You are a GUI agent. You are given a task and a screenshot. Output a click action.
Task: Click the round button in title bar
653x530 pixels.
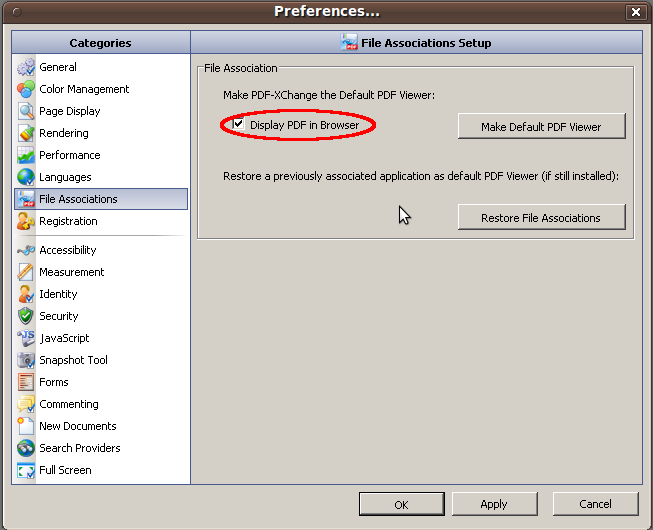click(x=17, y=12)
